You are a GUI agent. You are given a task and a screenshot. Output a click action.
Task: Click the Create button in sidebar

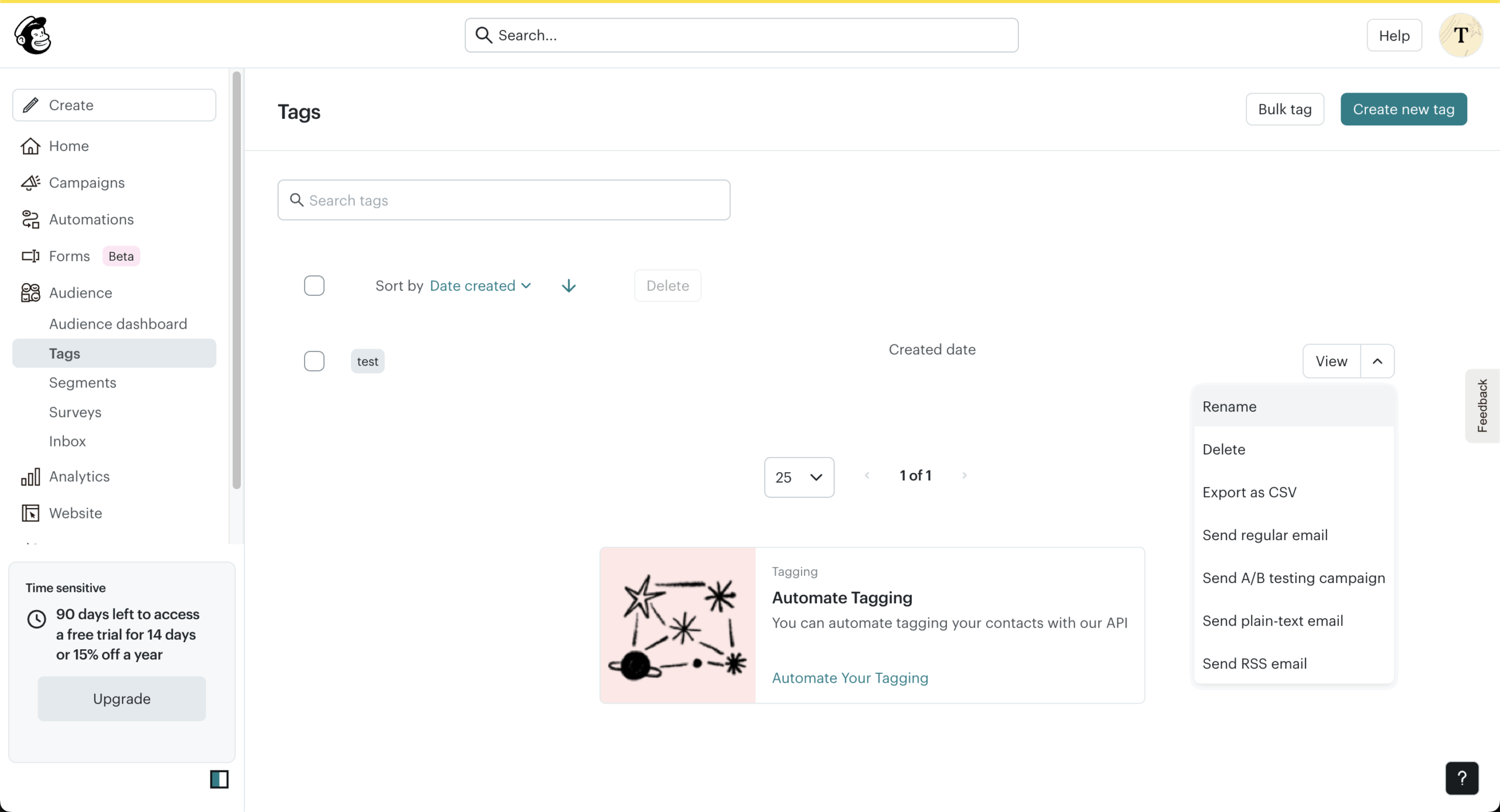114,105
